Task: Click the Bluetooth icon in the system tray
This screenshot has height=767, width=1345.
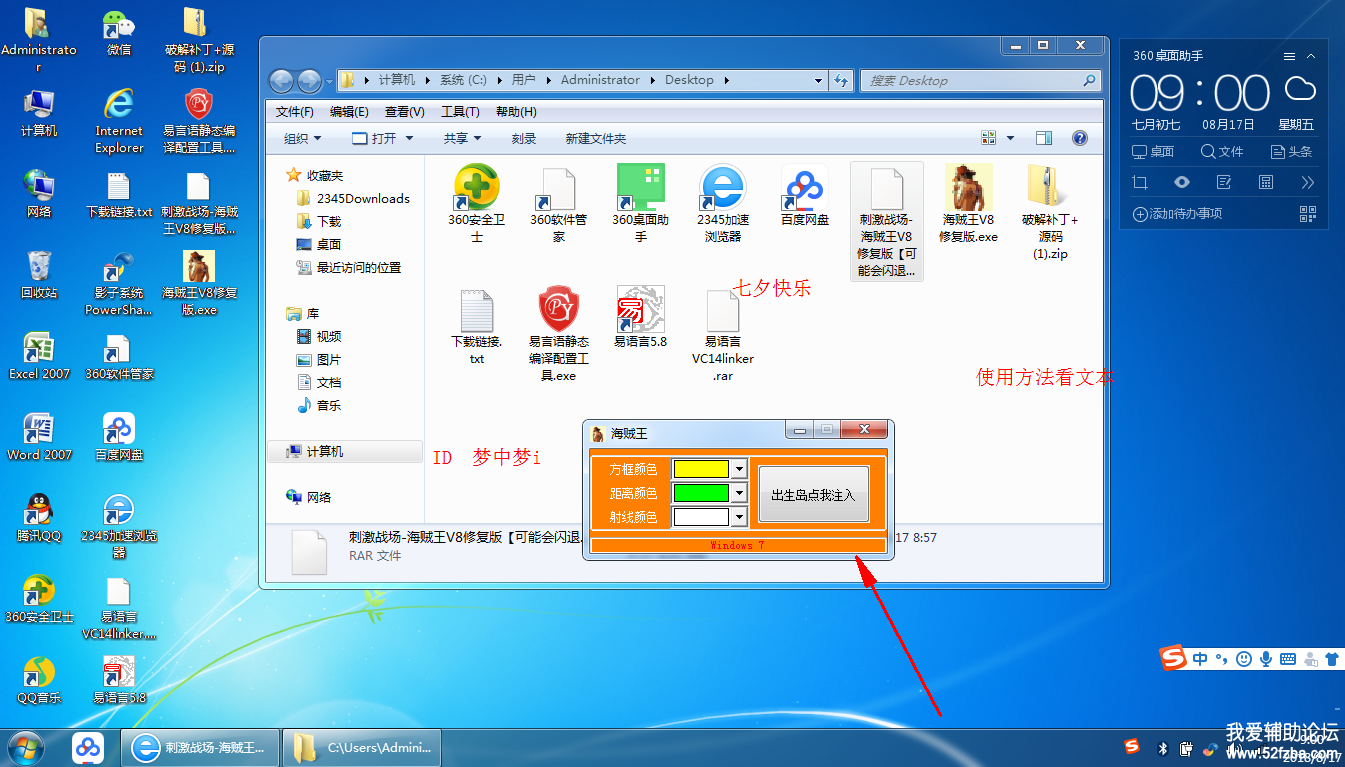Action: [x=1163, y=748]
